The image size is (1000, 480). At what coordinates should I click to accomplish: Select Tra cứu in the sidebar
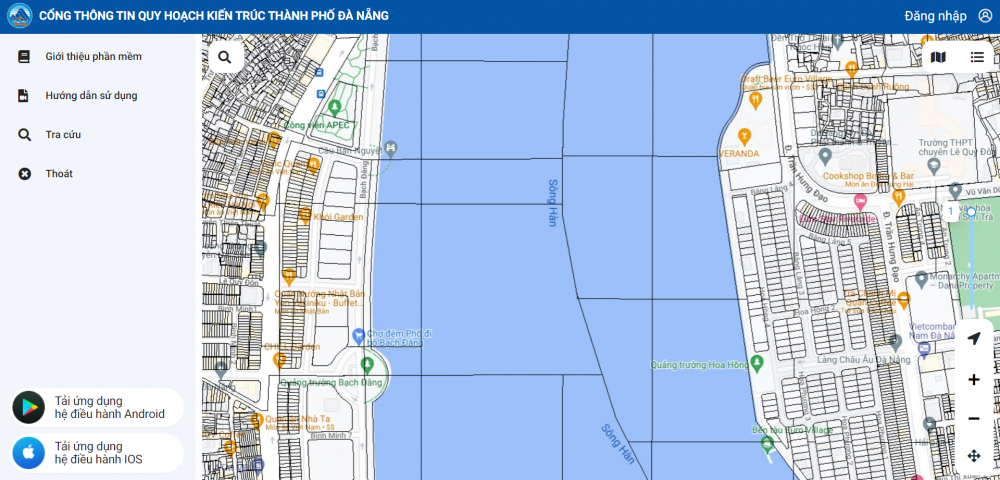pos(63,135)
